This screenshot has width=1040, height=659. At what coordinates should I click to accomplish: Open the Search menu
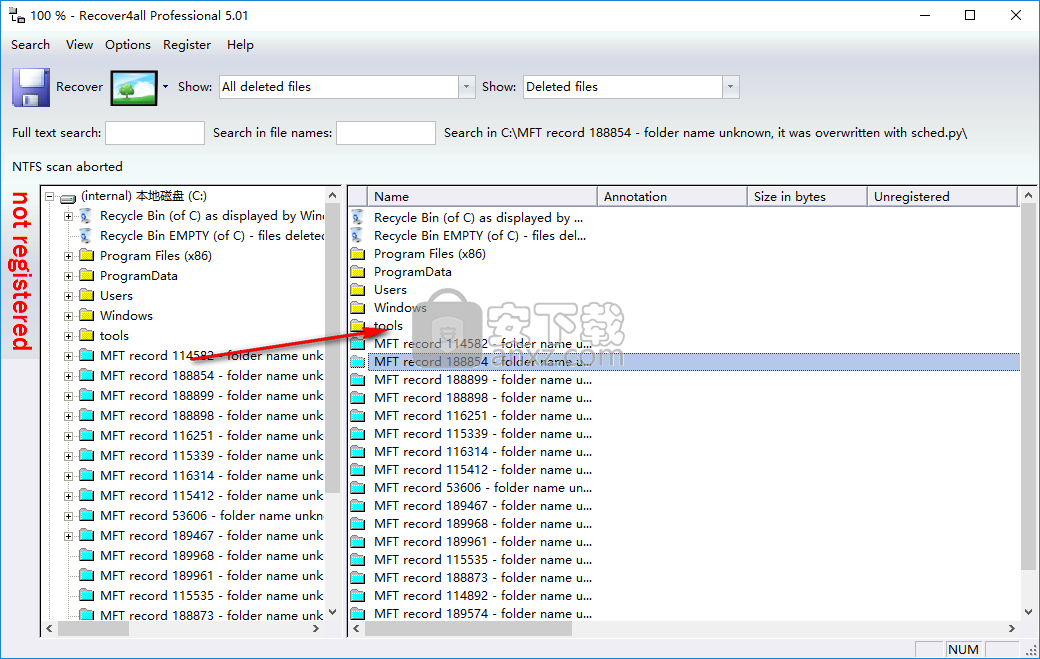[31, 44]
